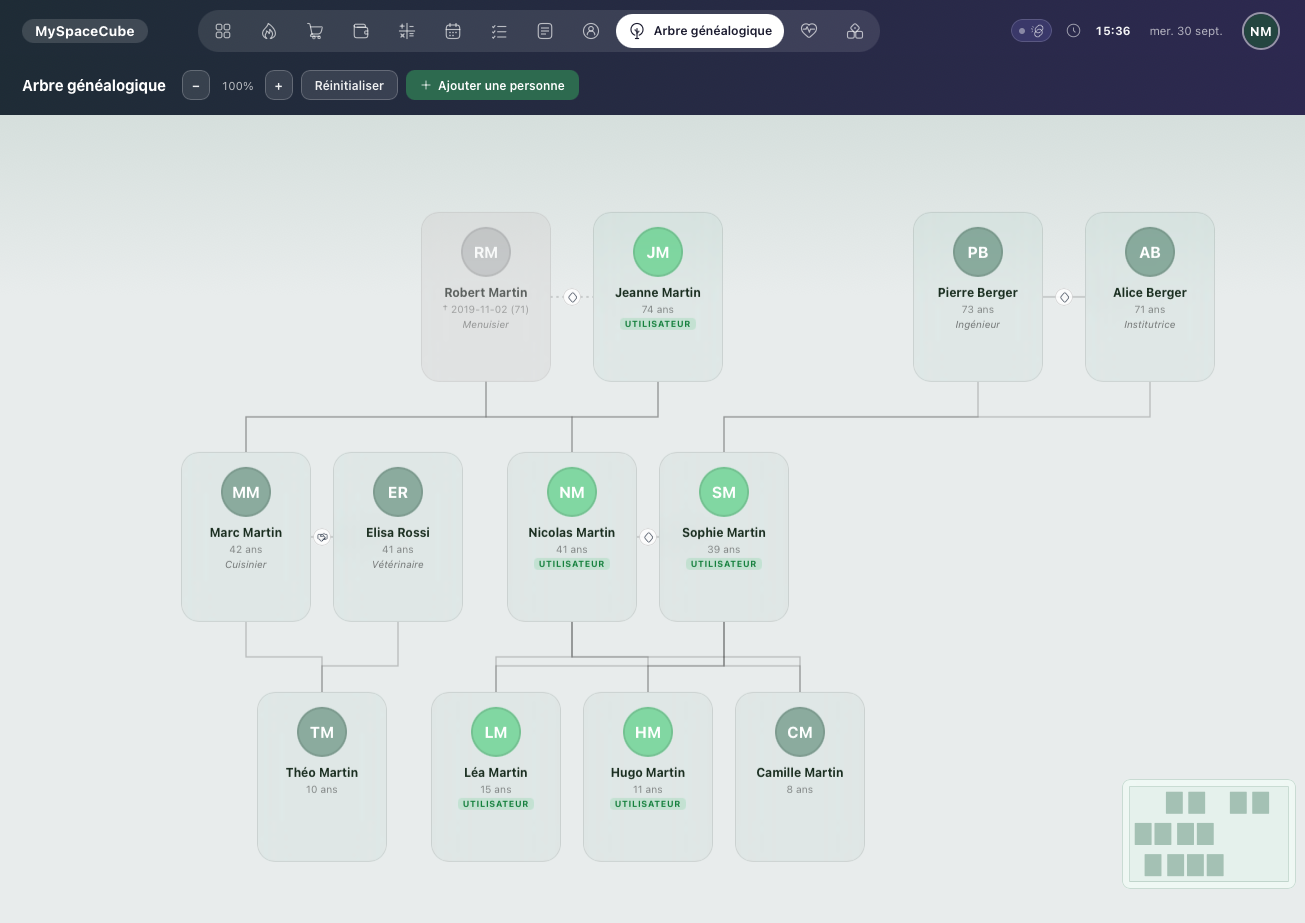Screen dimensions: 1305x923
Task: Toggle the purple pill switch near the clock
Action: coord(1031,31)
